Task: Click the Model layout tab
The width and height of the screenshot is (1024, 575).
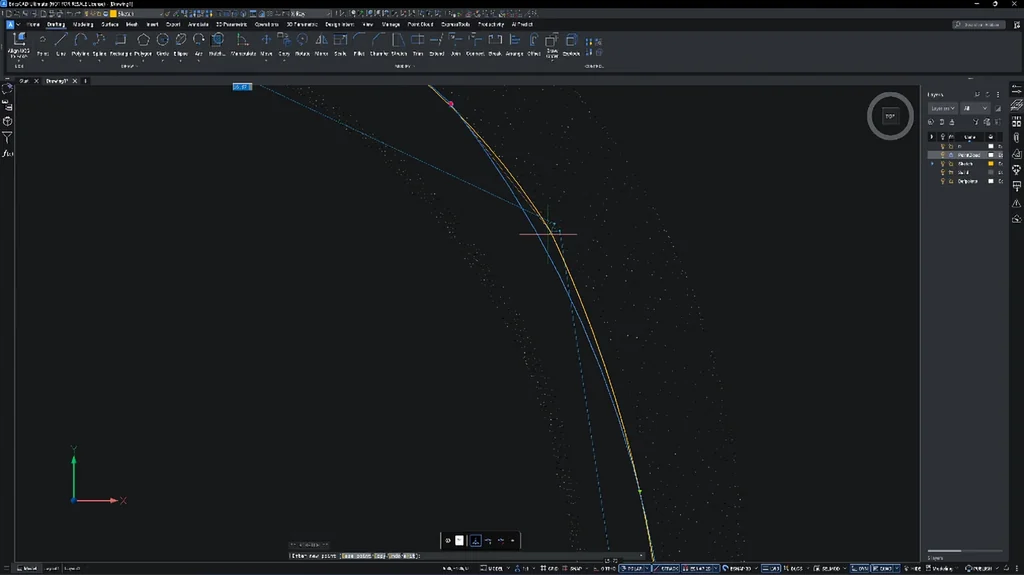Action: 27,568
